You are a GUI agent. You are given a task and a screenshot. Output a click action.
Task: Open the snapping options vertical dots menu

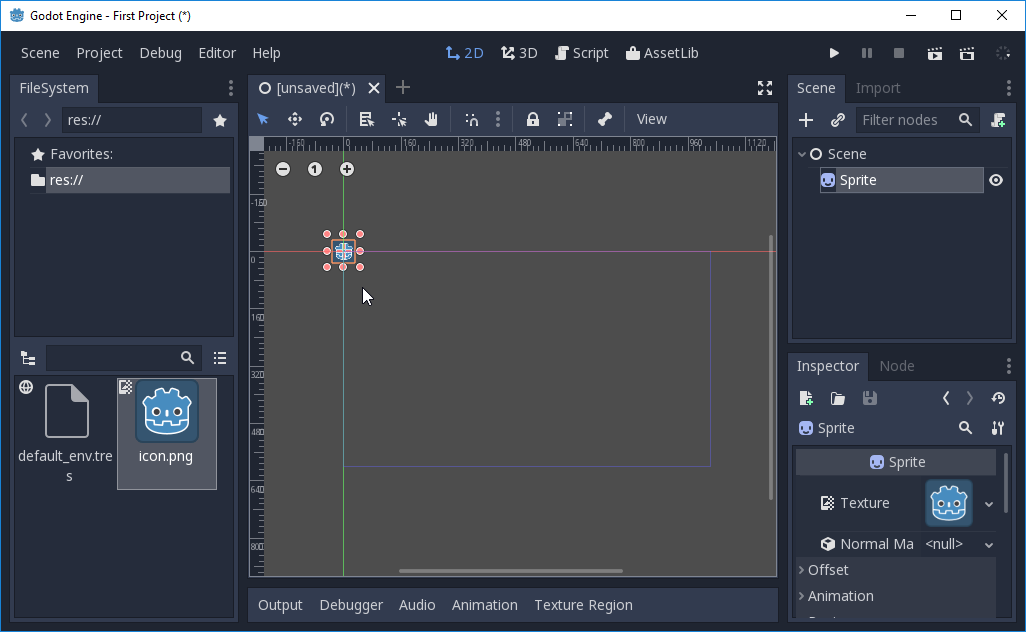(x=498, y=119)
